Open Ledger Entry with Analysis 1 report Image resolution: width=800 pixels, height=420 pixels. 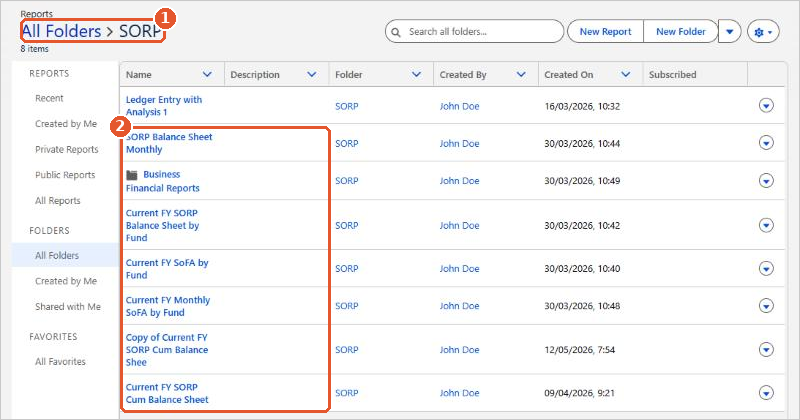tap(164, 106)
